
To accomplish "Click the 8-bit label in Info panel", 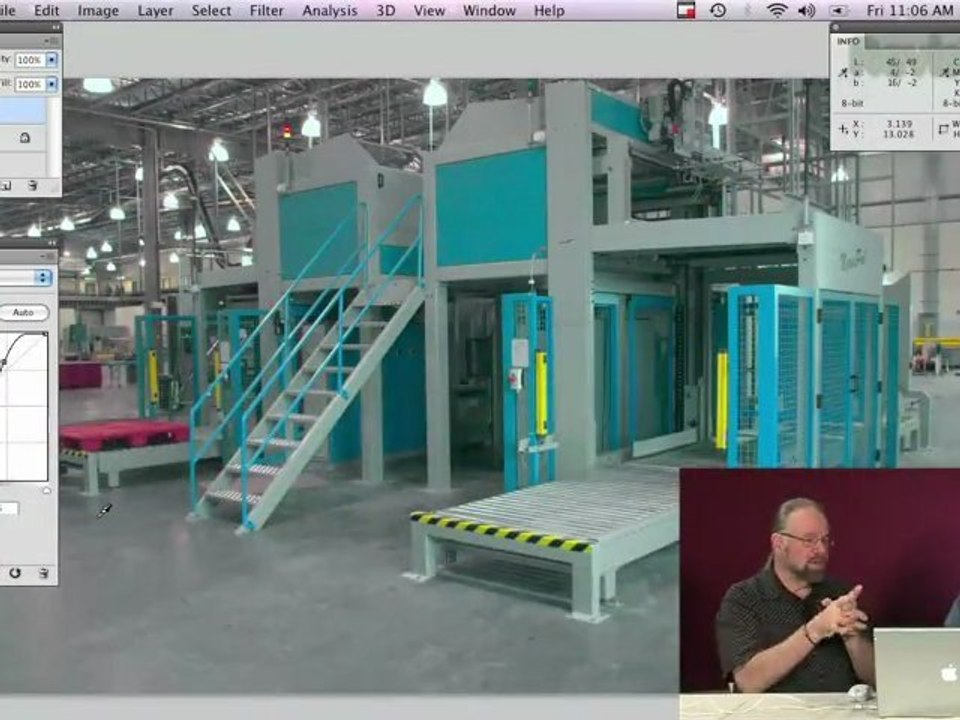I will (x=852, y=103).
